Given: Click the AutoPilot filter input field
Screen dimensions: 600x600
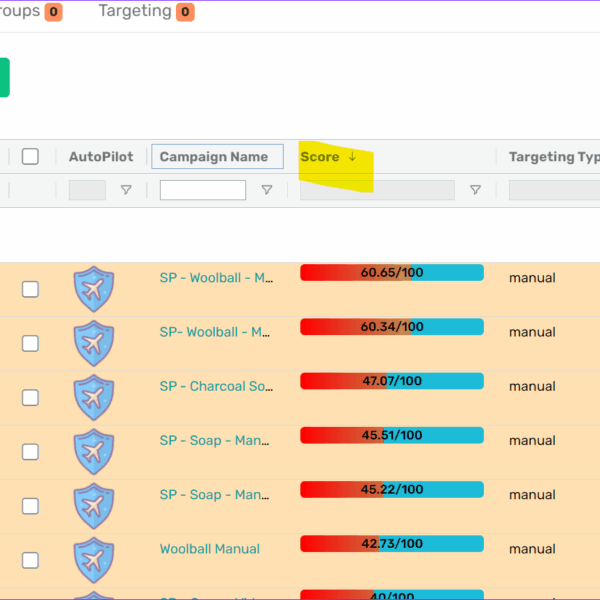Looking at the screenshot, I should [87, 190].
